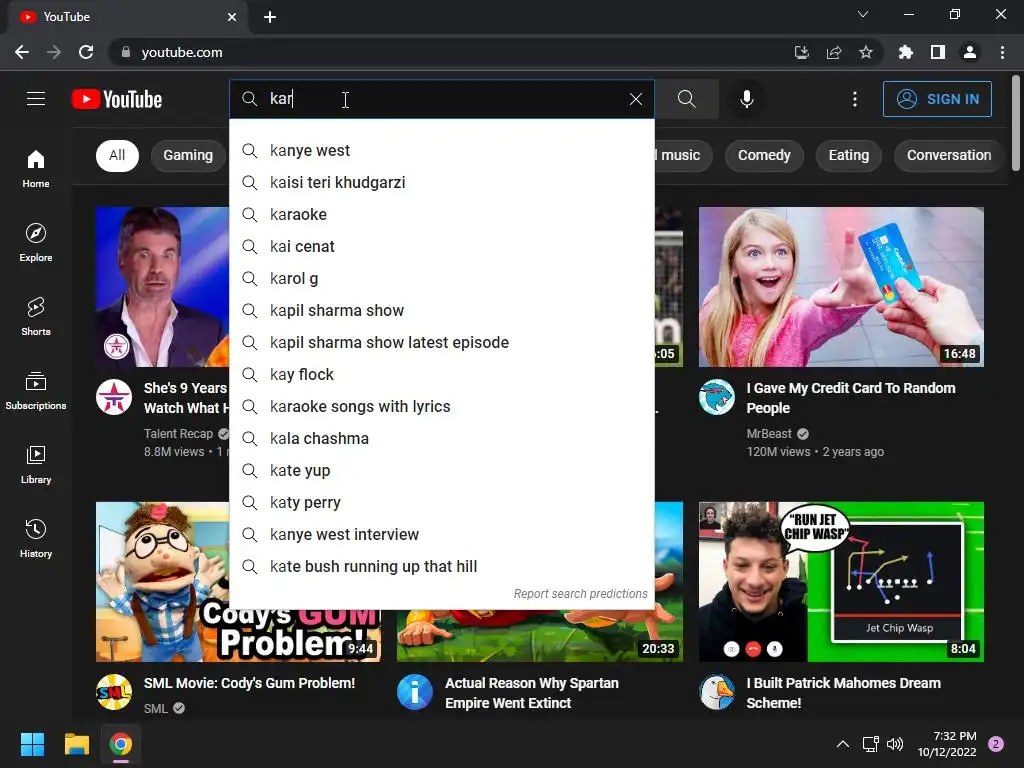This screenshot has width=1024, height=768.
Task: Click the SIGN IN button
Action: 937,99
